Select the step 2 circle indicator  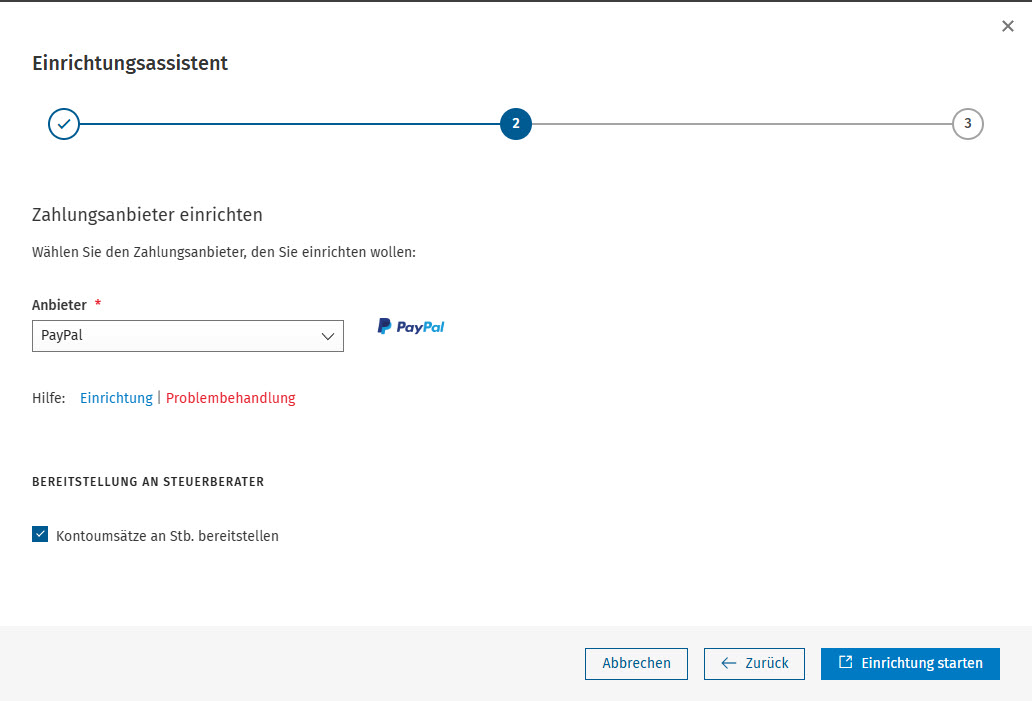pyautogui.click(x=515, y=124)
